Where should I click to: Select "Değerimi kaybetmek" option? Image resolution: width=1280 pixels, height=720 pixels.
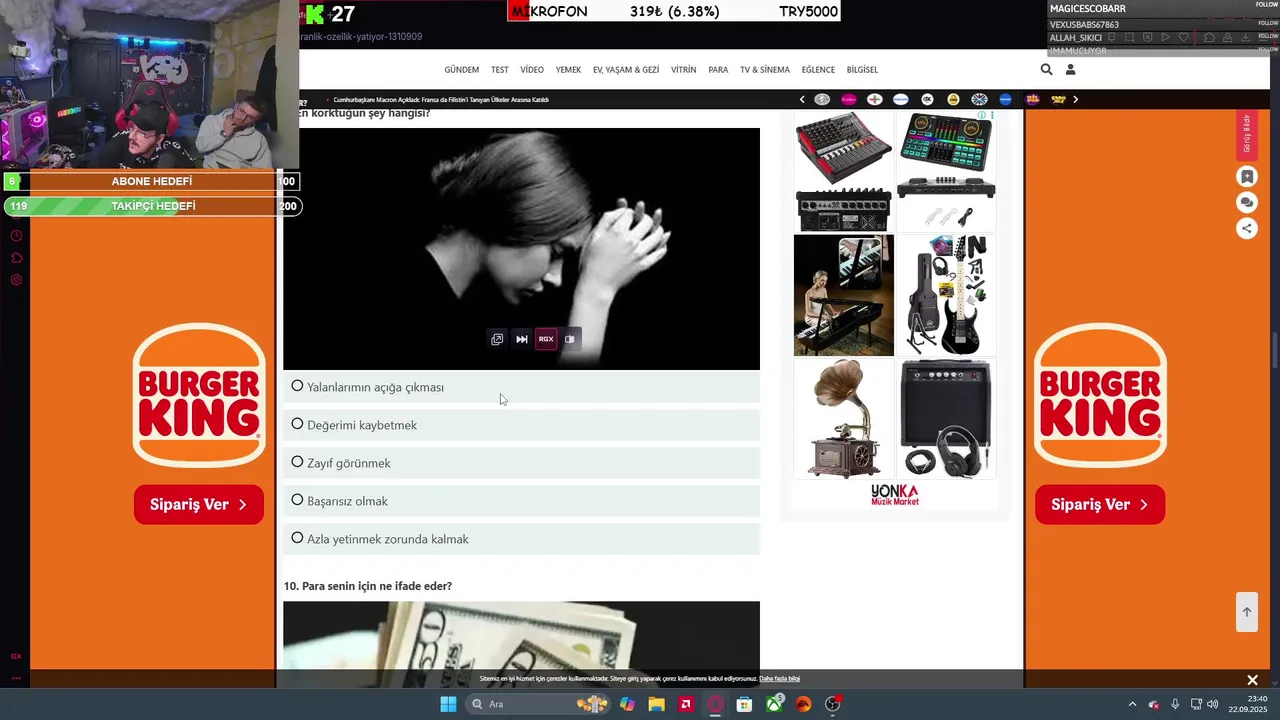[x=521, y=425]
